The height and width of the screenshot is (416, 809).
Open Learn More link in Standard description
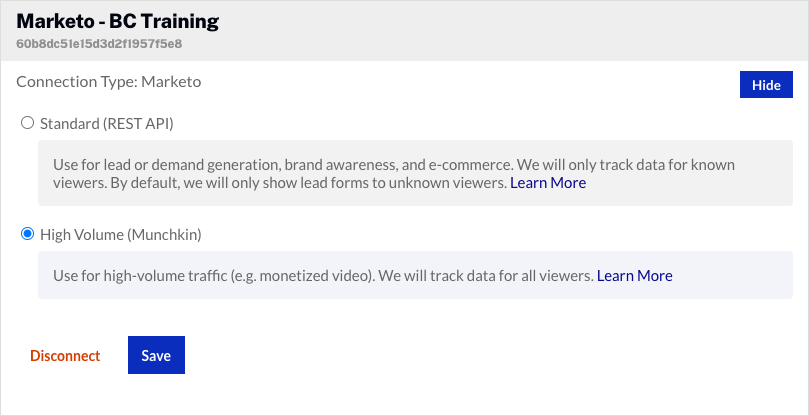click(548, 183)
